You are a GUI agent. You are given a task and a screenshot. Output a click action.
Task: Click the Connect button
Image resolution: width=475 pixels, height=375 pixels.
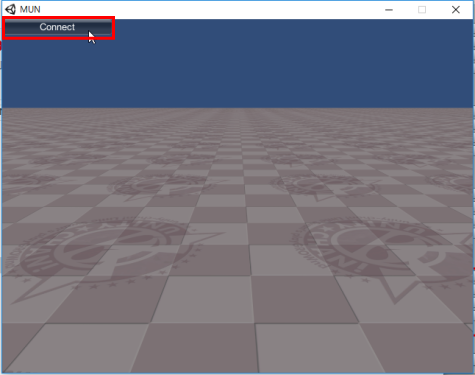pyautogui.click(x=58, y=27)
